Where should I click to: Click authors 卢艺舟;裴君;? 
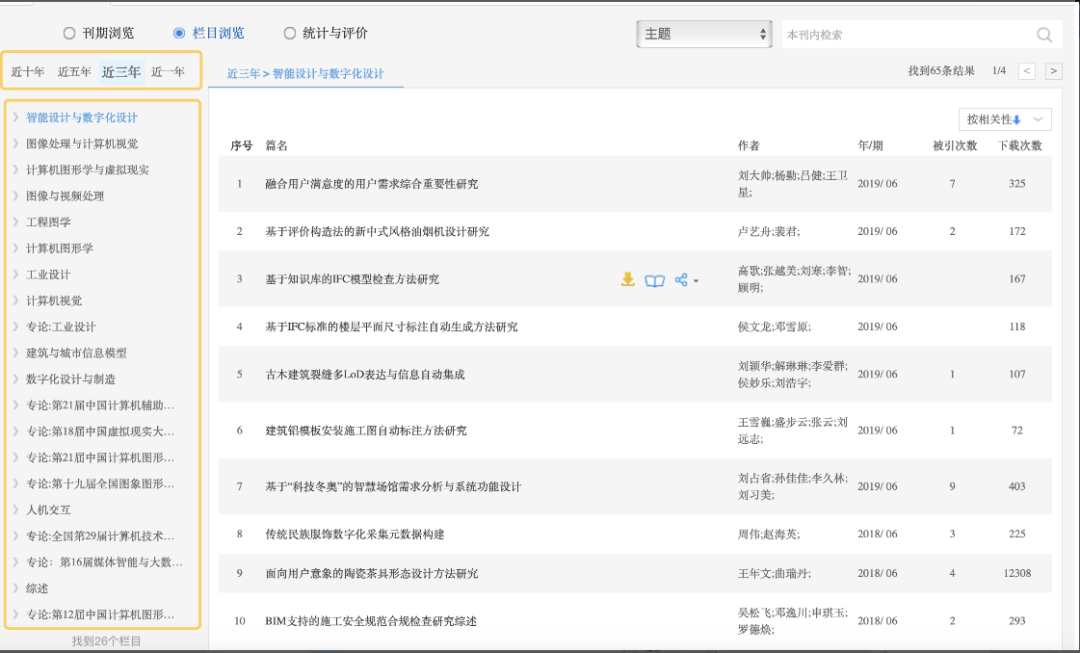(x=769, y=231)
